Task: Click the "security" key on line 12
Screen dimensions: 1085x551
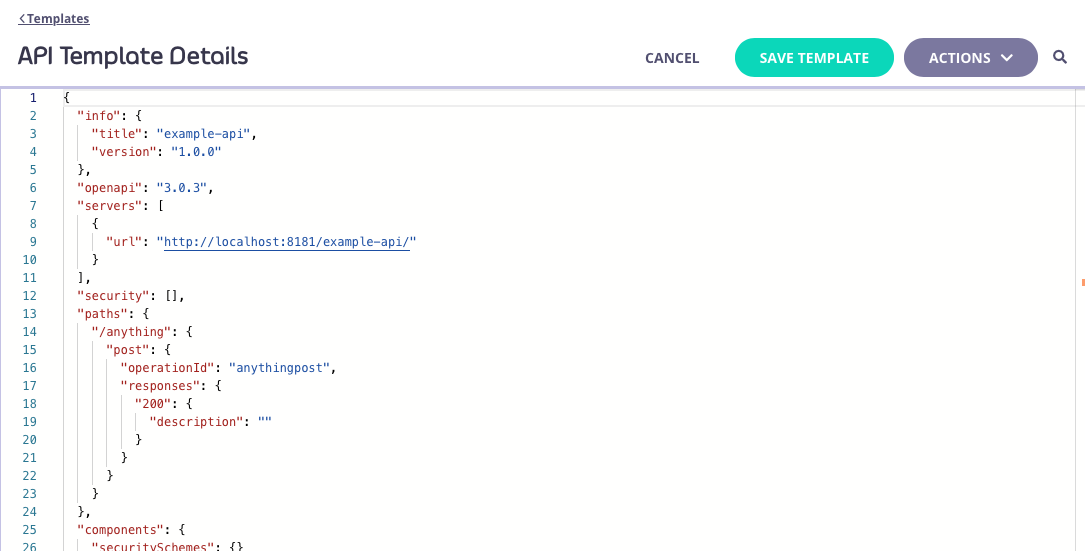Action: [x=113, y=296]
